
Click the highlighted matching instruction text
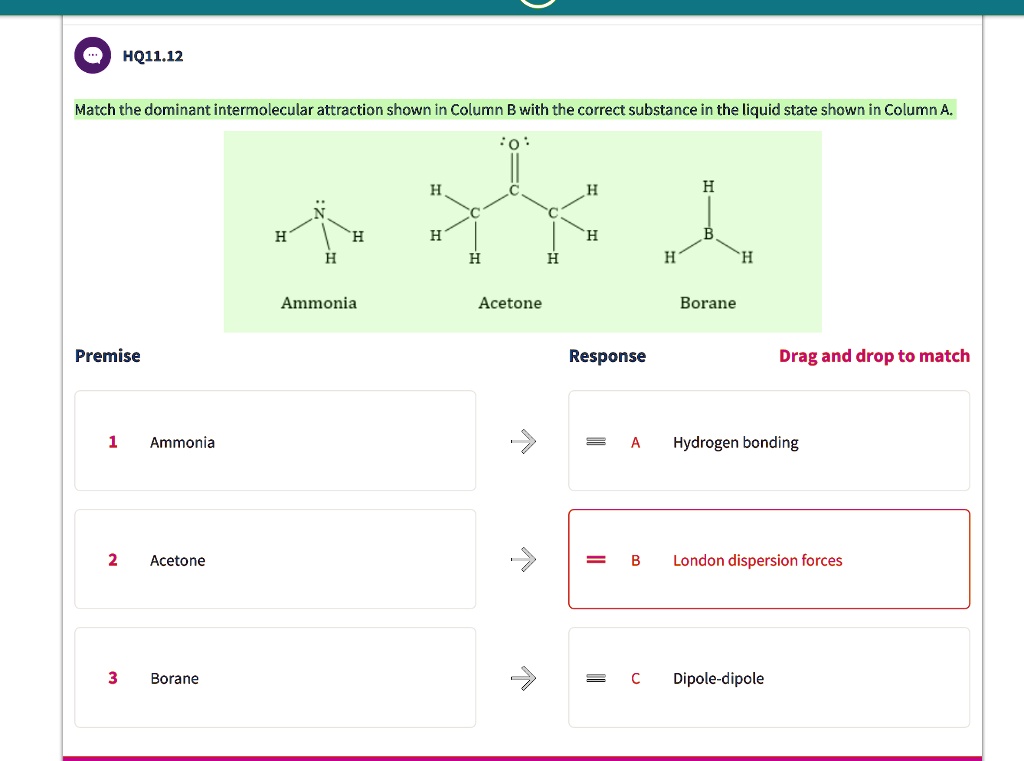point(512,109)
